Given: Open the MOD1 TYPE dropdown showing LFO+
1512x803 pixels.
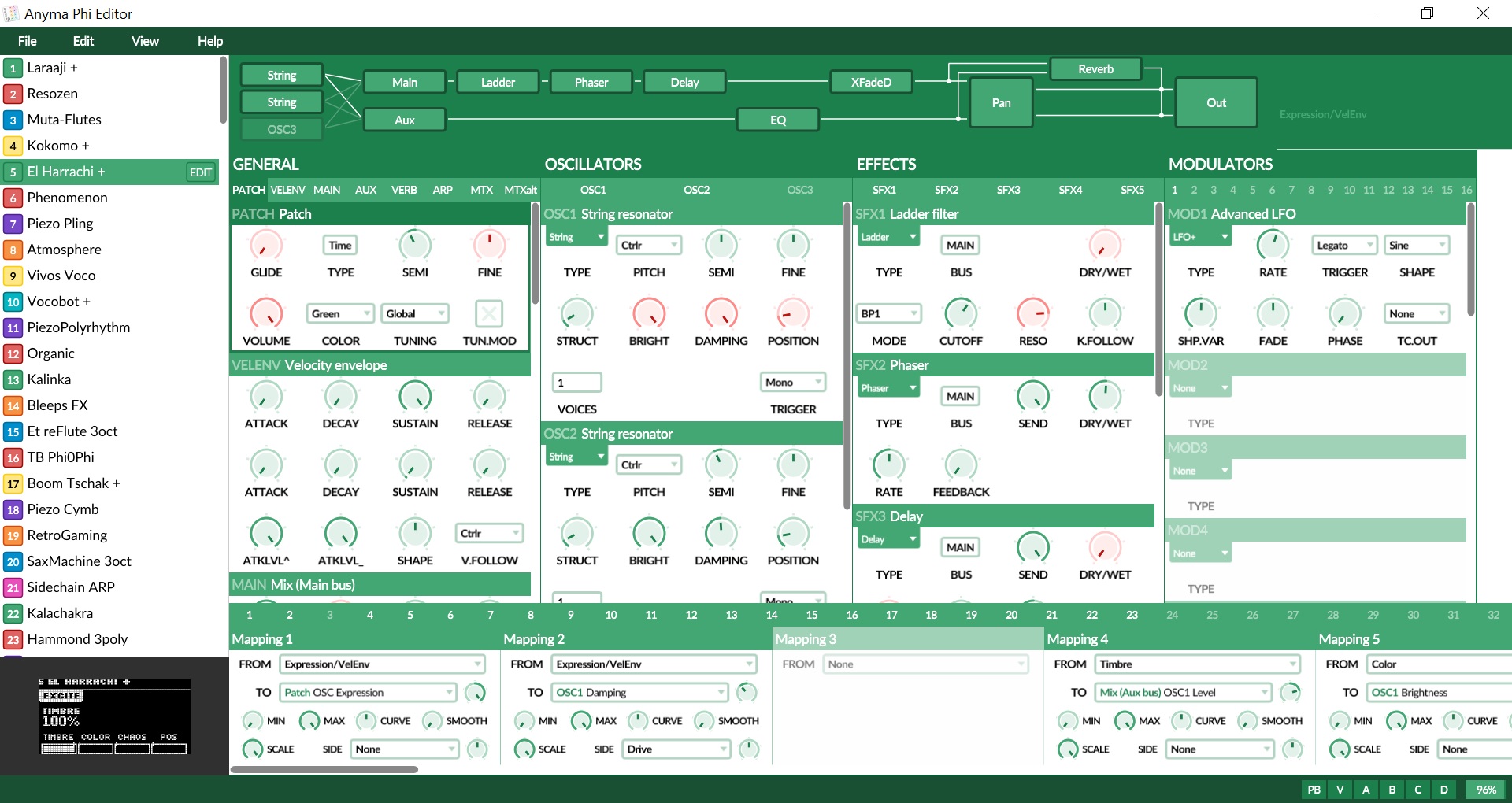Looking at the screenshot, I should 1200,237.
